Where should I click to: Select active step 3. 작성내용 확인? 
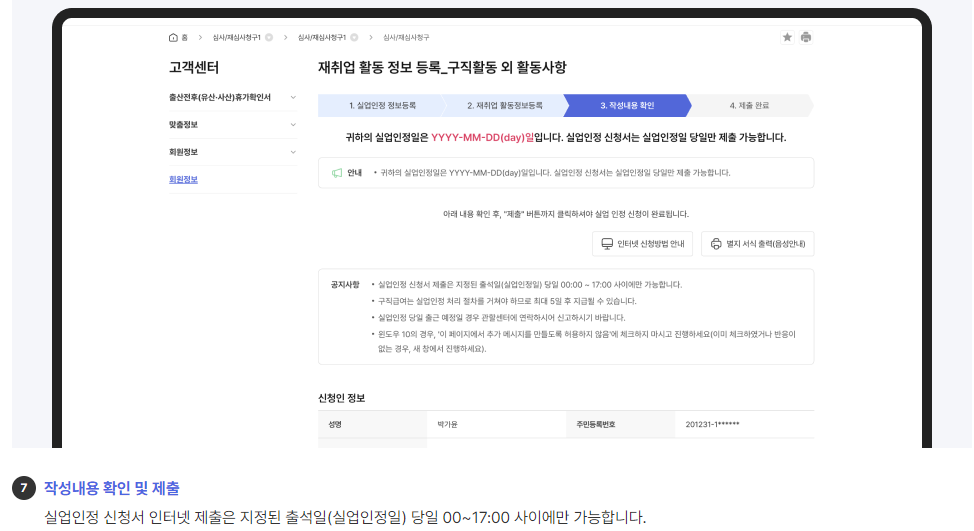(x=627, y=106)
